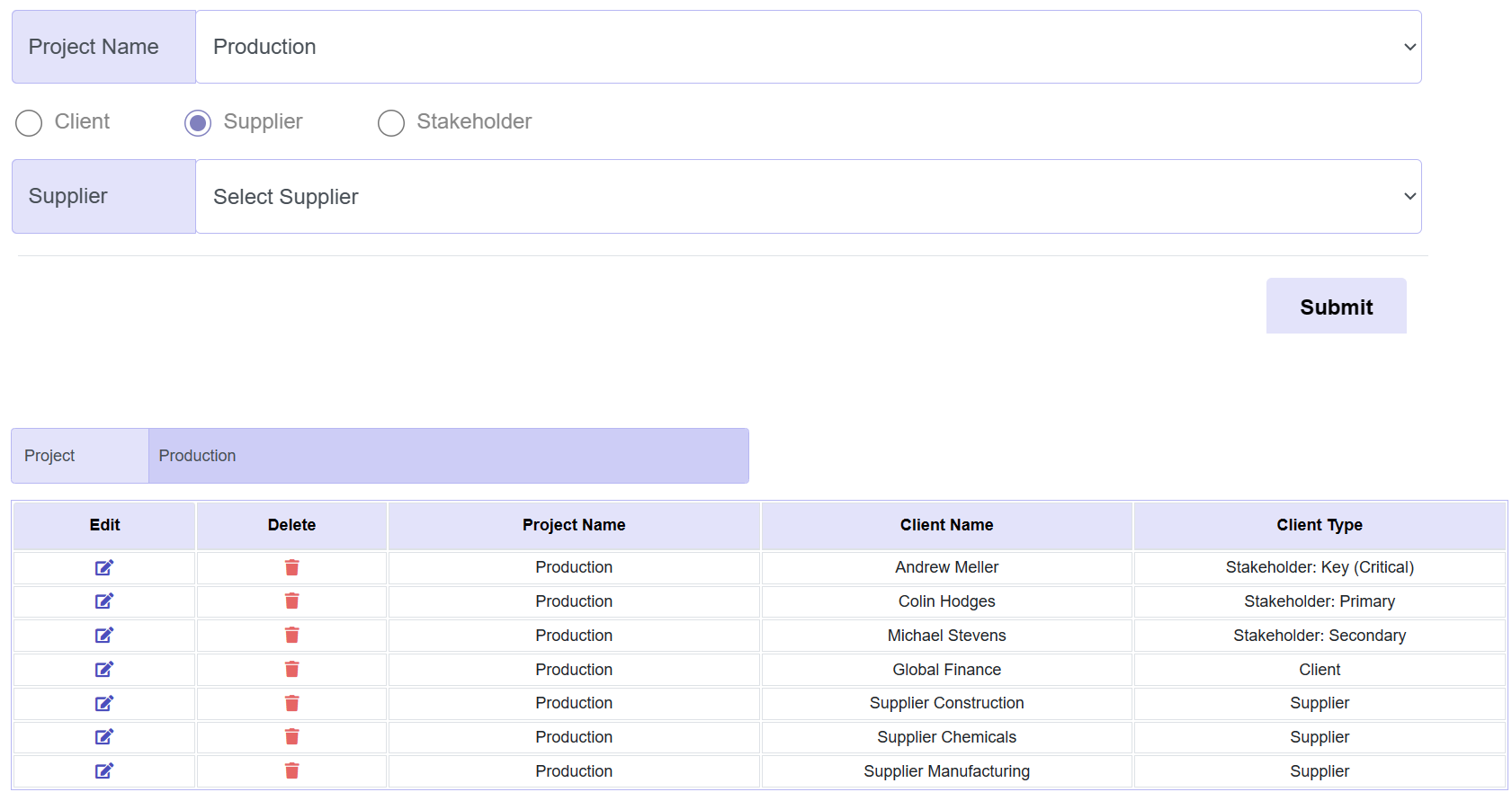Screen dimensions: 1512x801
Task: Edit the Supplier Manufacturing row
Action: click(x=104, y=771)
